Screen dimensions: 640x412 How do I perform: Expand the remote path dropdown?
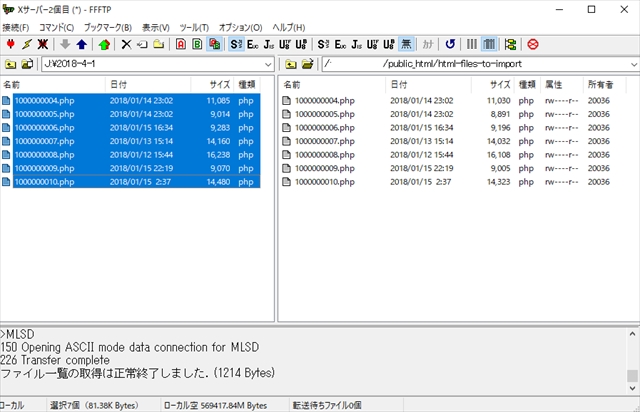[x=632, y=64]
